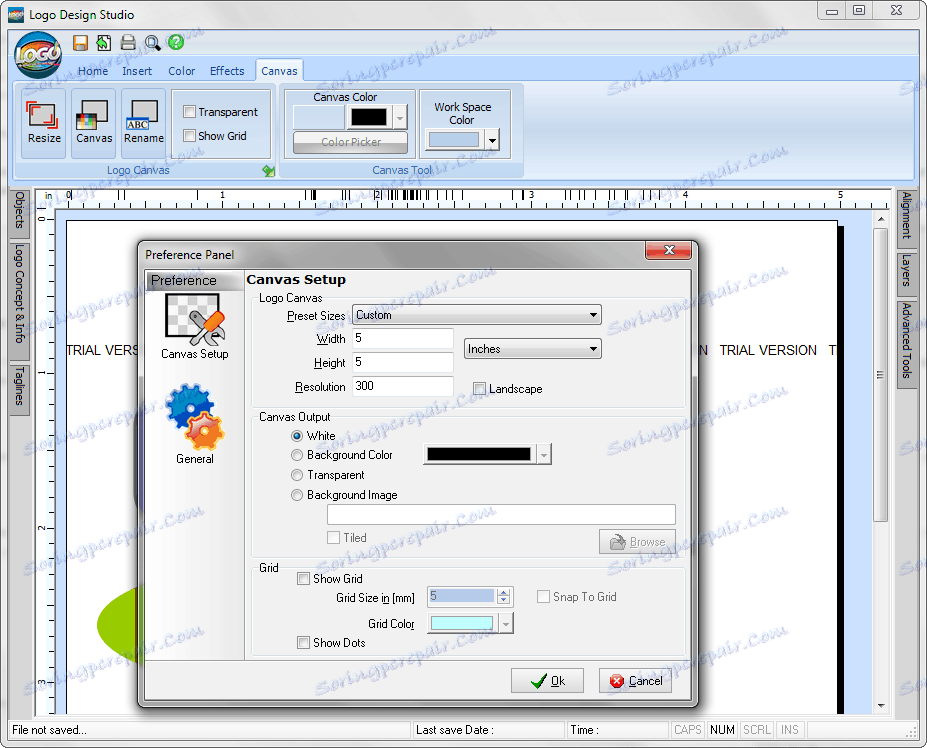Viewport: 927px width, 748px height.
Task: Click the Browse button
Action: pyautogui.click(x=637, y=542)
